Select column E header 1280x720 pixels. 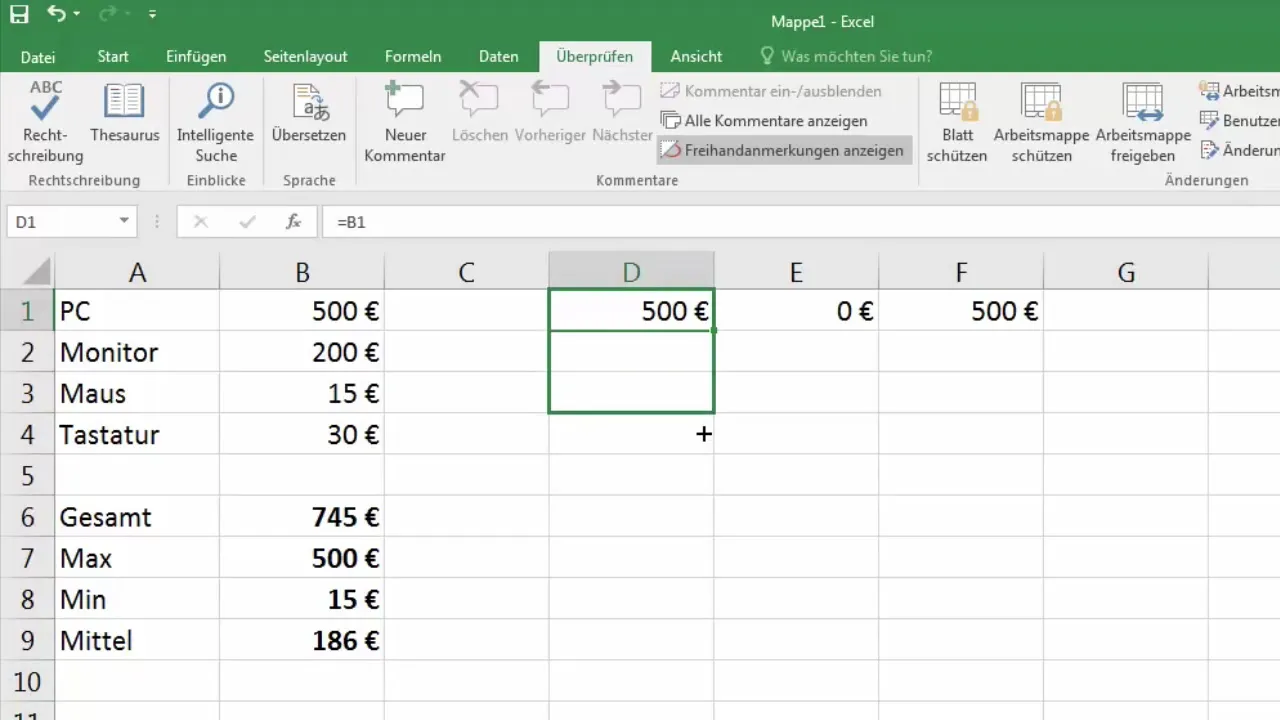click(797, 272)
